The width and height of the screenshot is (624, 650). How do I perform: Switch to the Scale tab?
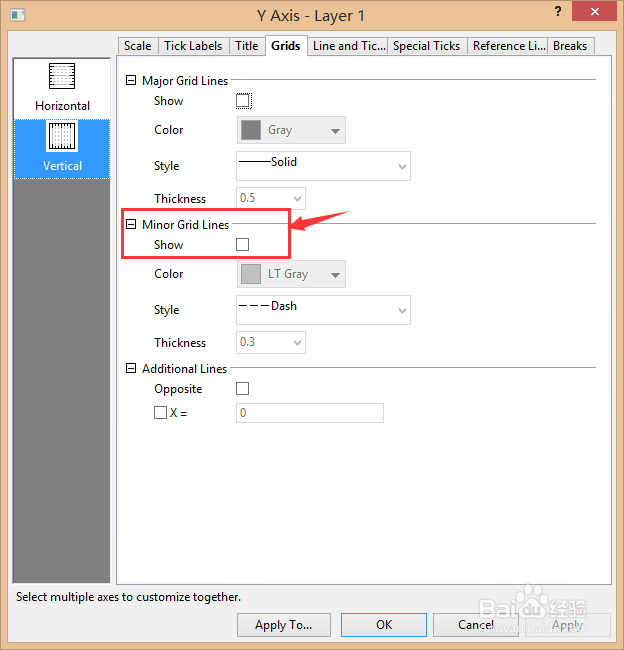pyautogui.click(x=138, y=46)
